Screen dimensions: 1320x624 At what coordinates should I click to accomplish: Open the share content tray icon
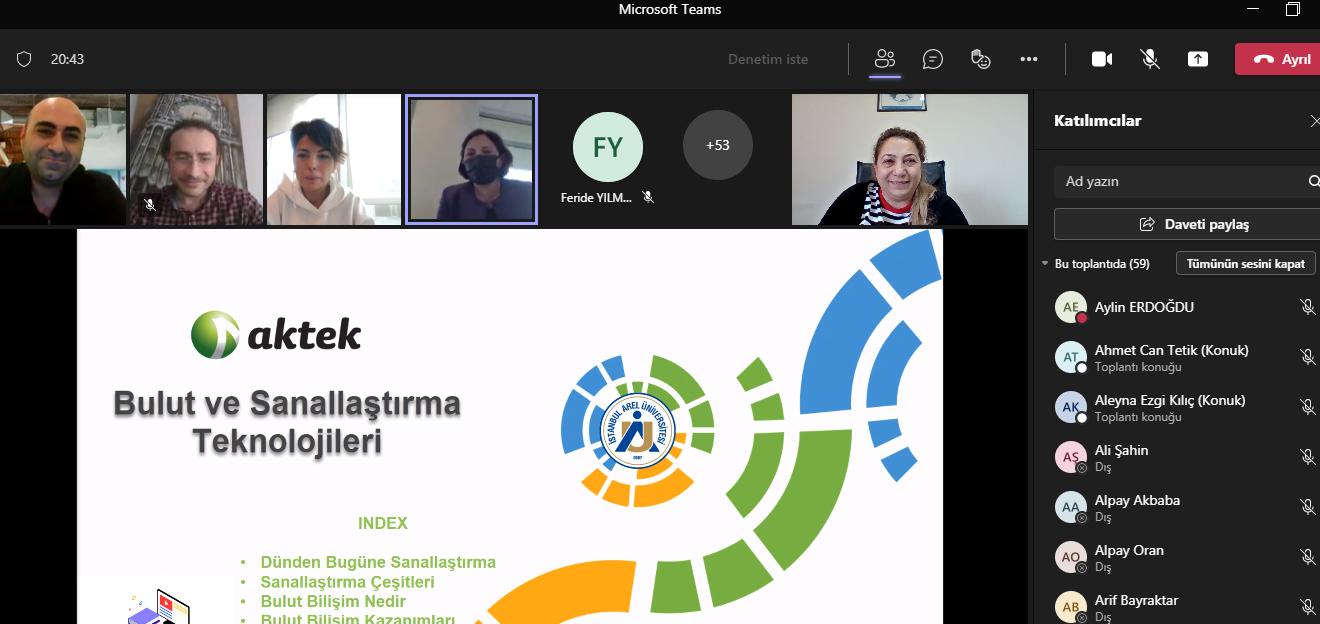click(1198, 59)
